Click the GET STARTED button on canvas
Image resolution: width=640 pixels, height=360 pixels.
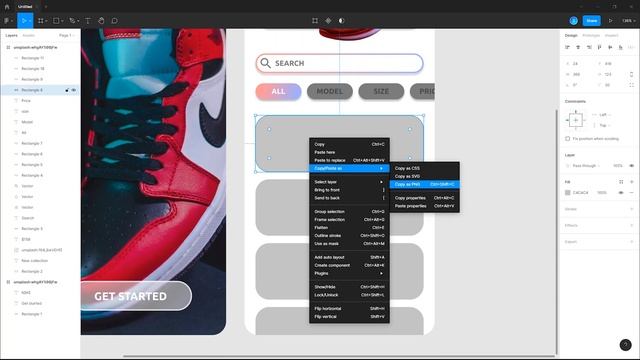pos(136,296)
